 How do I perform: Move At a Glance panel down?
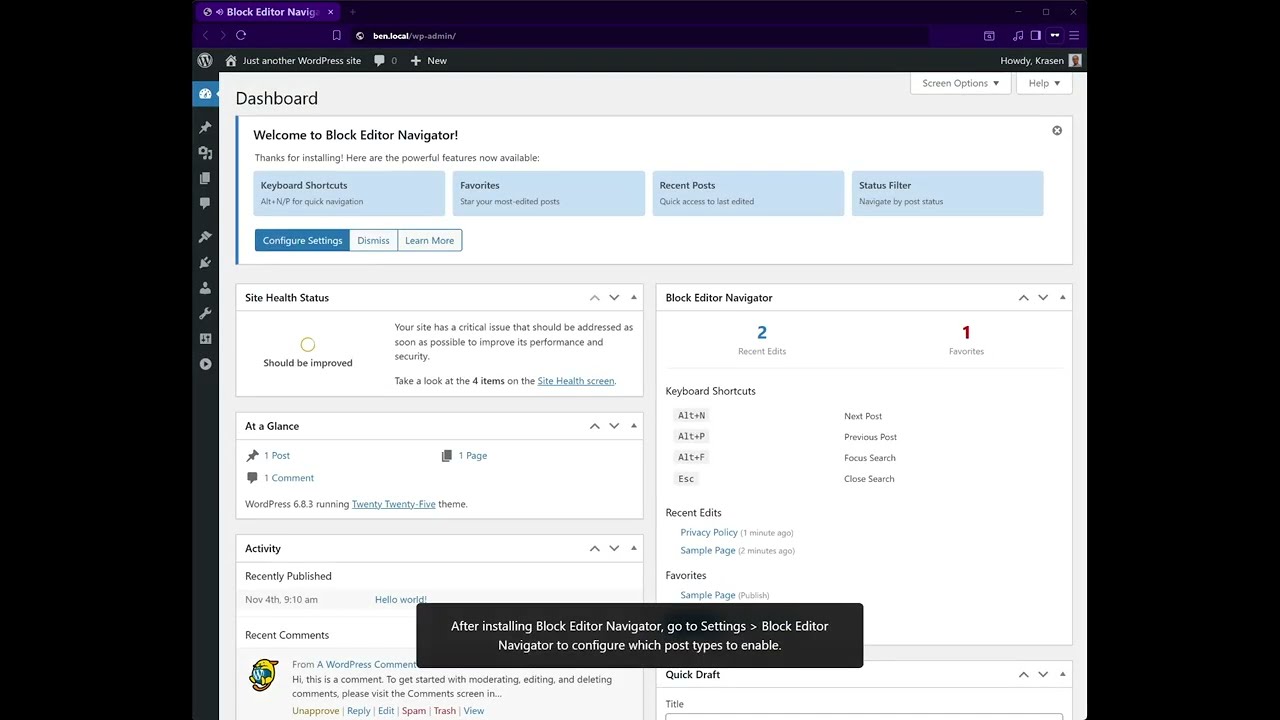614,426
